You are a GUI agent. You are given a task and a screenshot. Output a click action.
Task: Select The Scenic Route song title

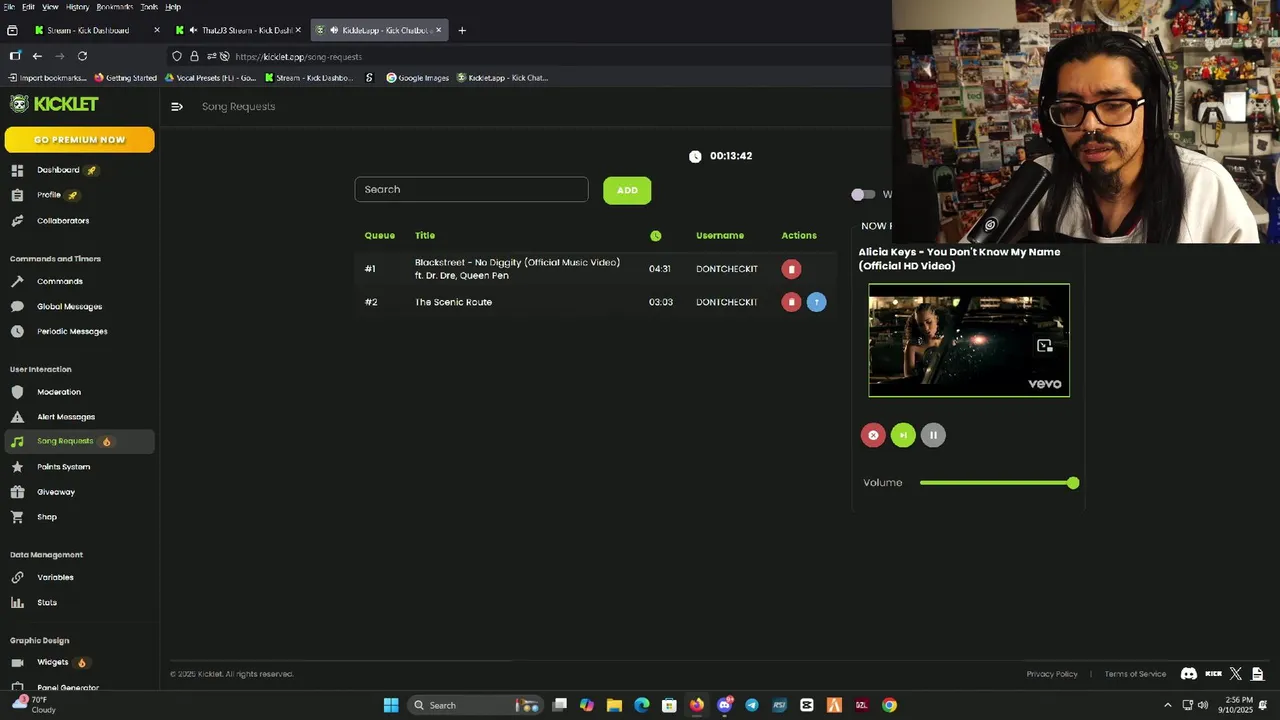point(453,302)
